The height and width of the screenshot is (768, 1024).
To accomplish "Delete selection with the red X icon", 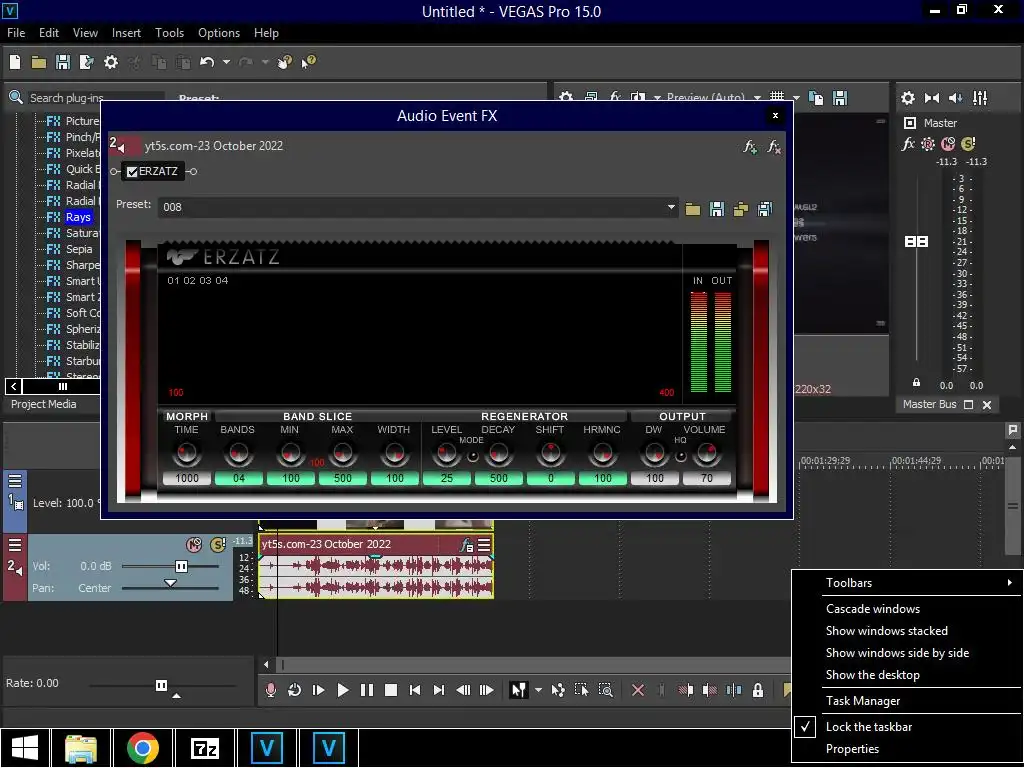I will pos(638,690).
